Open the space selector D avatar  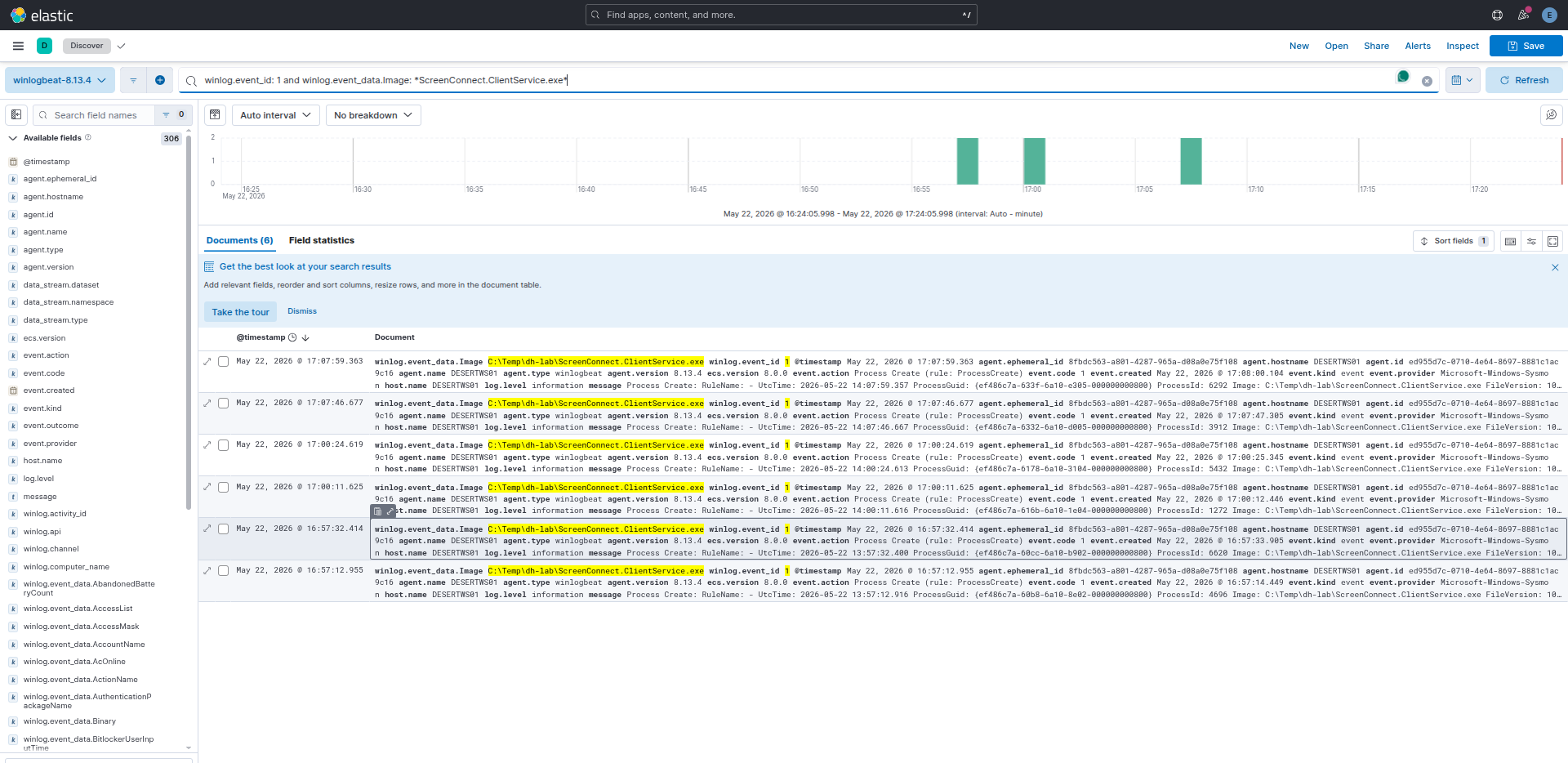pos(45,46)
